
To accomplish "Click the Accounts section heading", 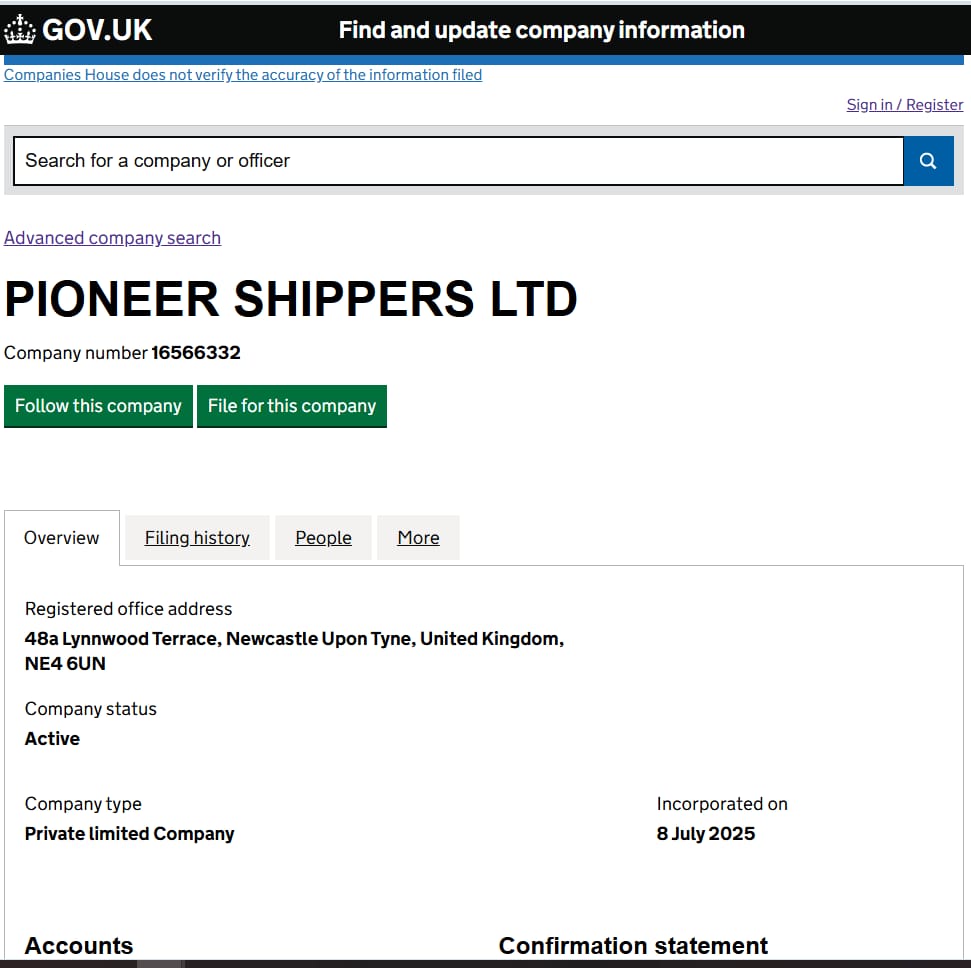I will pyautogui.click(x=79, y=946).
